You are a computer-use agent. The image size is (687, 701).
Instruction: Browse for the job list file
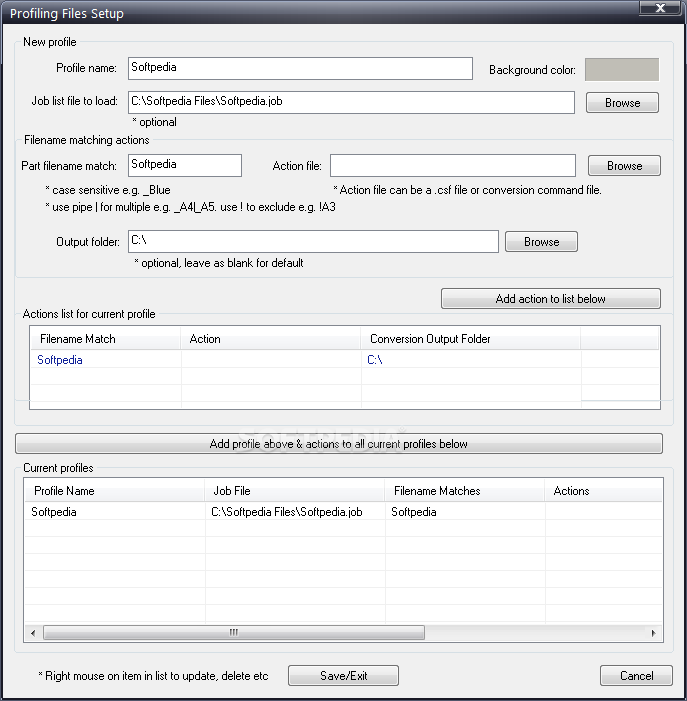tap(622, 103)
